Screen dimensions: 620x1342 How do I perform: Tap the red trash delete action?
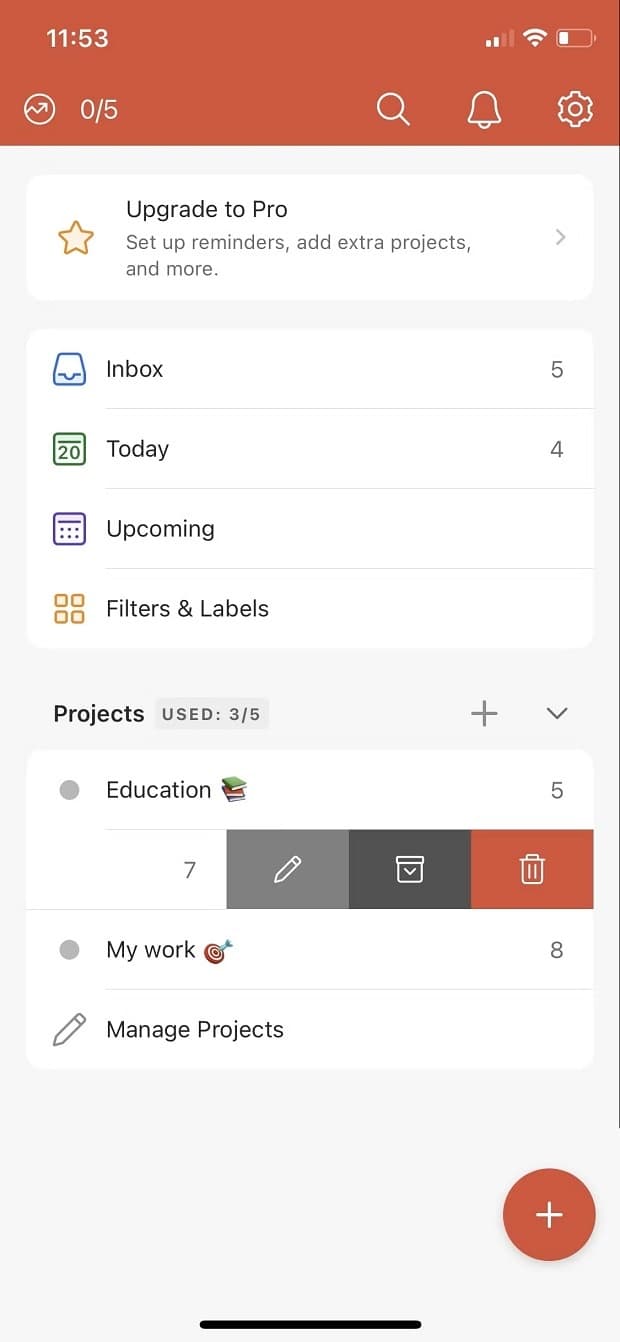pos(532,870)
